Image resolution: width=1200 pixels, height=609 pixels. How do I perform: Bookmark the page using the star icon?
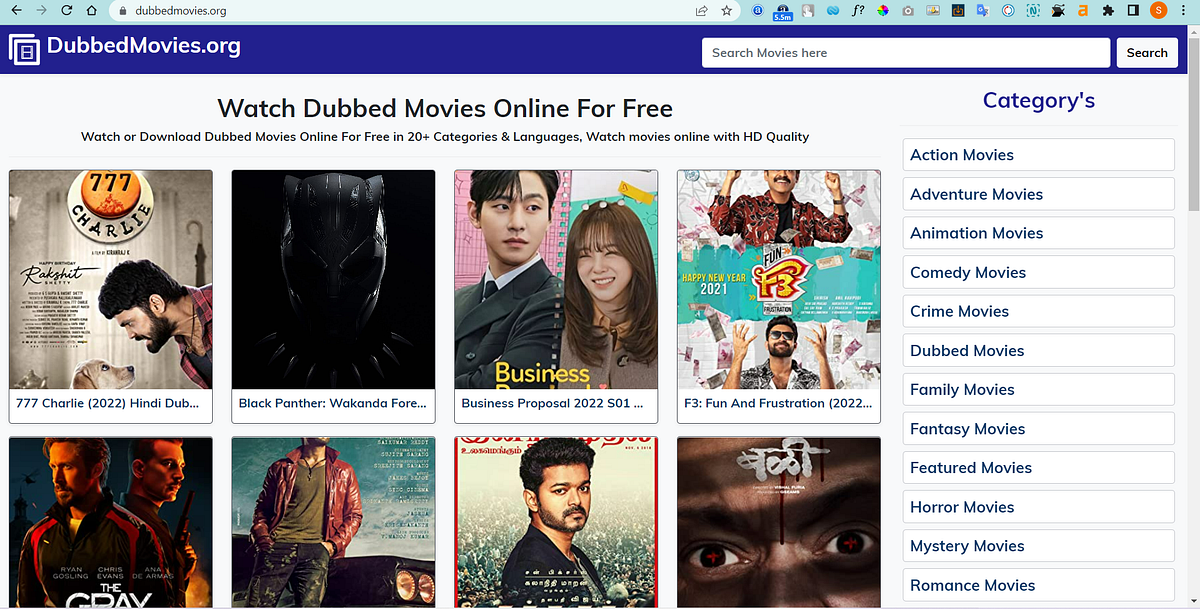[x=726, y=11]
